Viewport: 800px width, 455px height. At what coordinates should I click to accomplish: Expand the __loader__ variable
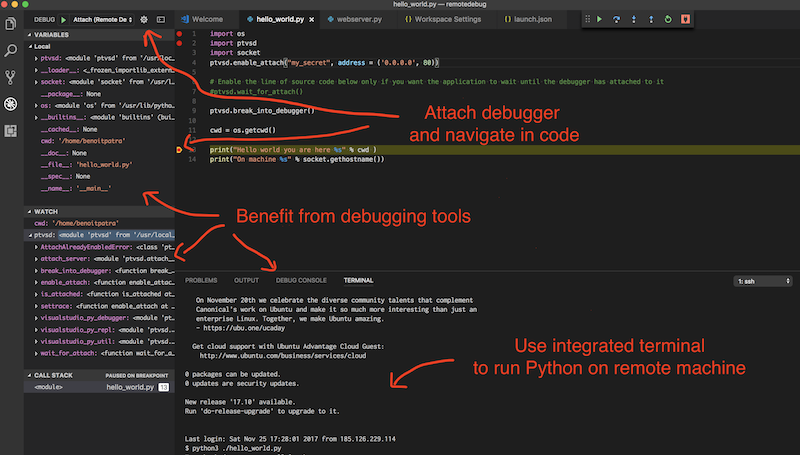36,70
